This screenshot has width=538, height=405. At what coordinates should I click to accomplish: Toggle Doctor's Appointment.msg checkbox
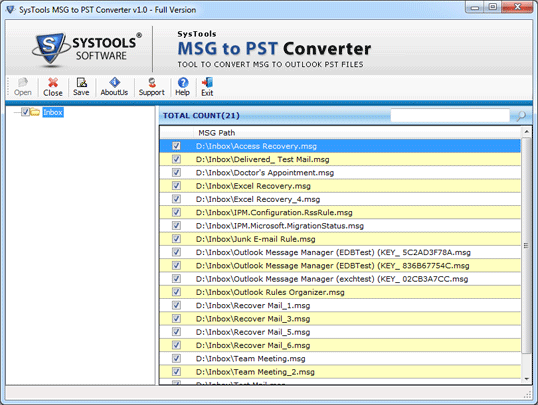click(176, 172)
